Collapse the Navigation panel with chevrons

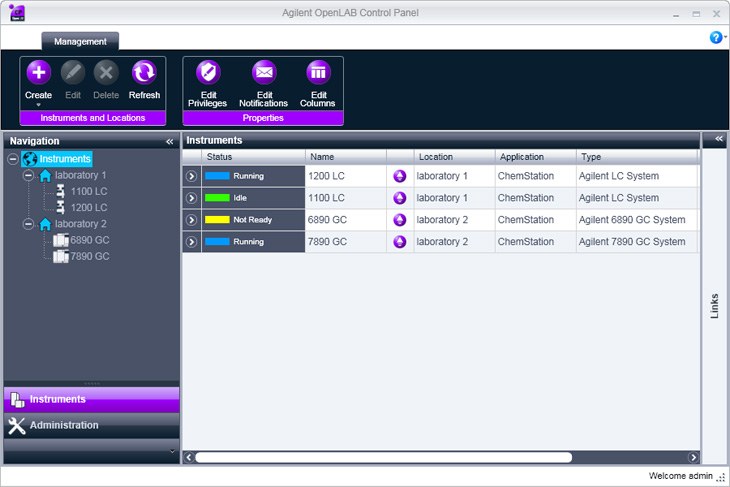(x=170, y=142)
